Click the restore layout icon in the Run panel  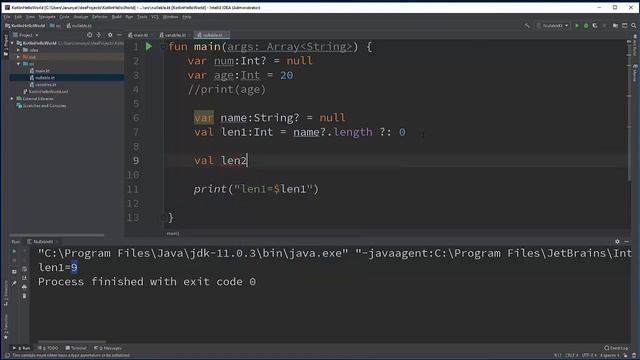[x=14, y=271]
